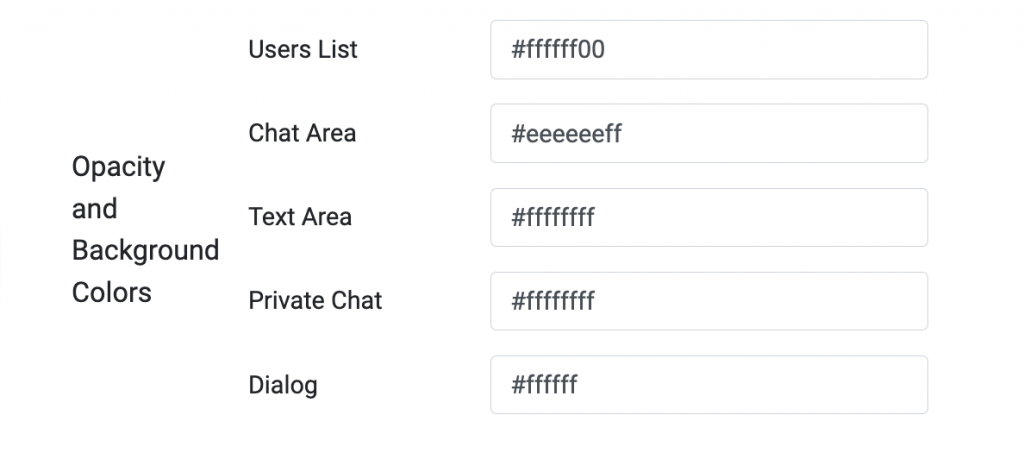Click the hex value beside Text Area
This screenshot has height=459, width=1024.
(x=553, y=217)
